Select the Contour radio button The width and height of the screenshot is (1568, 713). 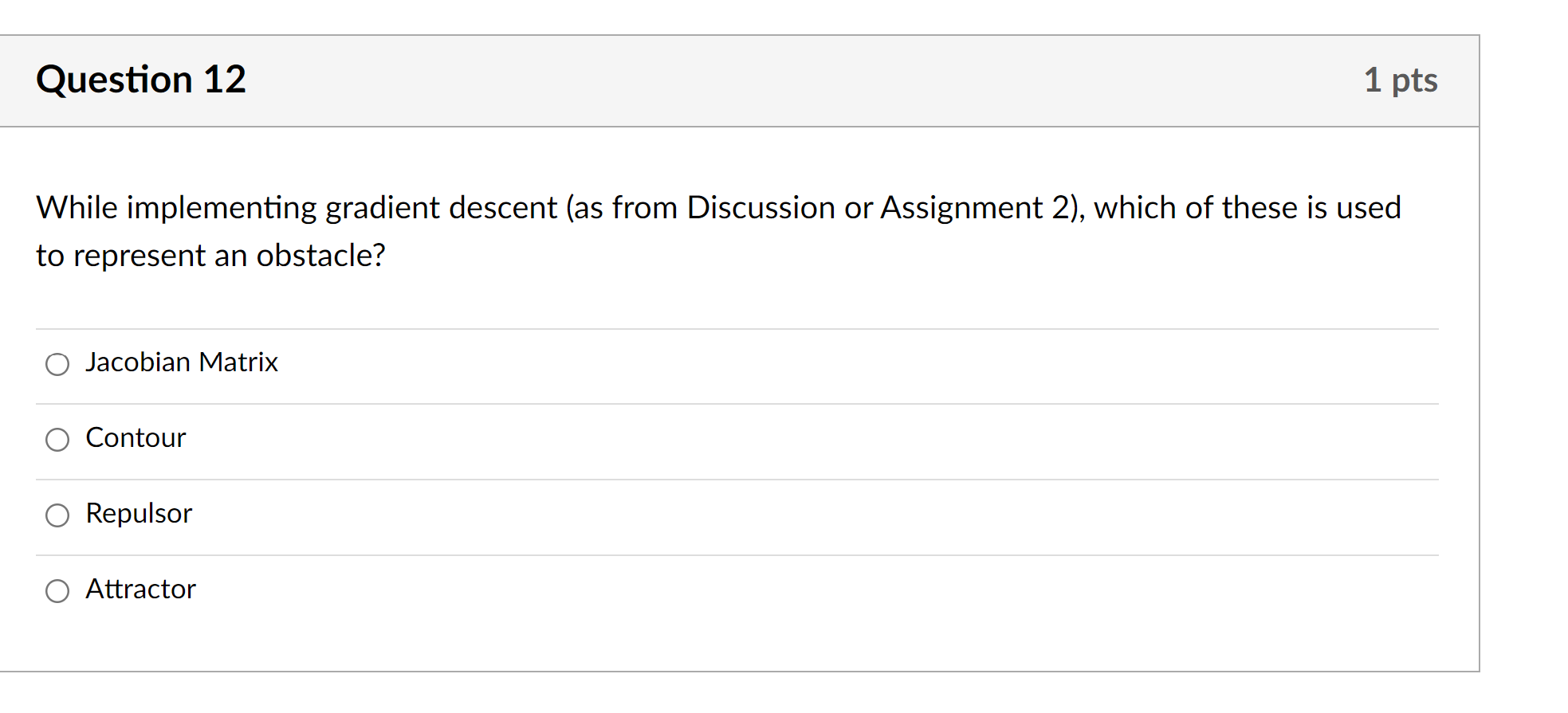57,439
